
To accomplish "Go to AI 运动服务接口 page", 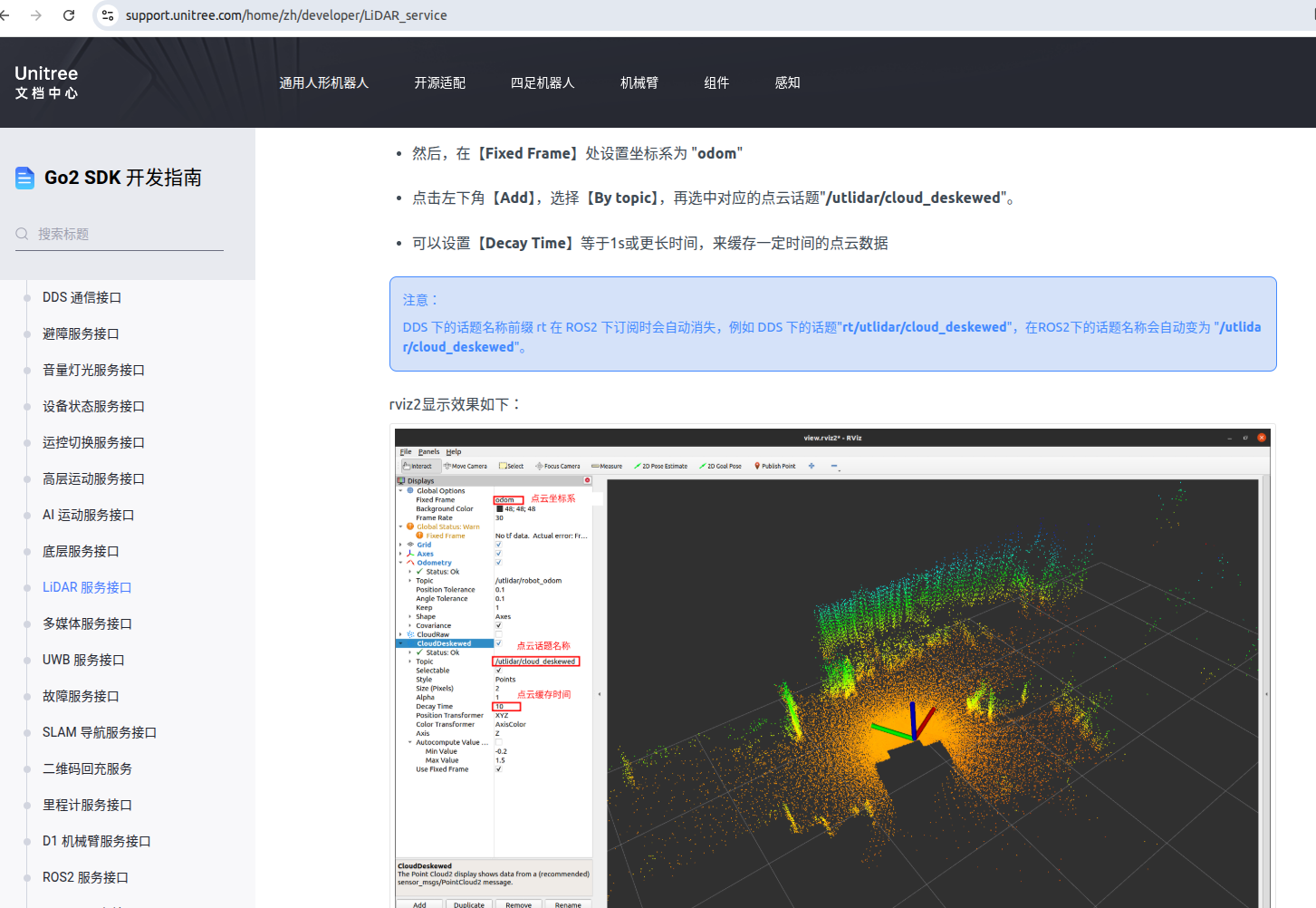I will pyautogui.click(x=88, y=515).
